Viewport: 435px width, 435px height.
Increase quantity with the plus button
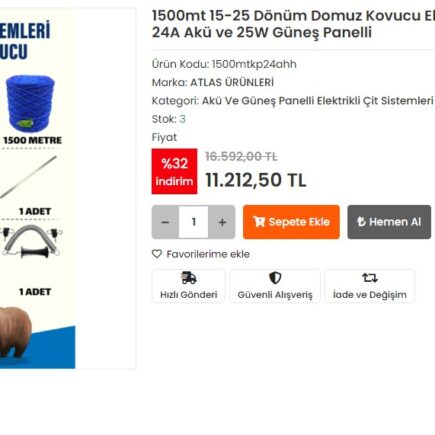pos(222,222)
